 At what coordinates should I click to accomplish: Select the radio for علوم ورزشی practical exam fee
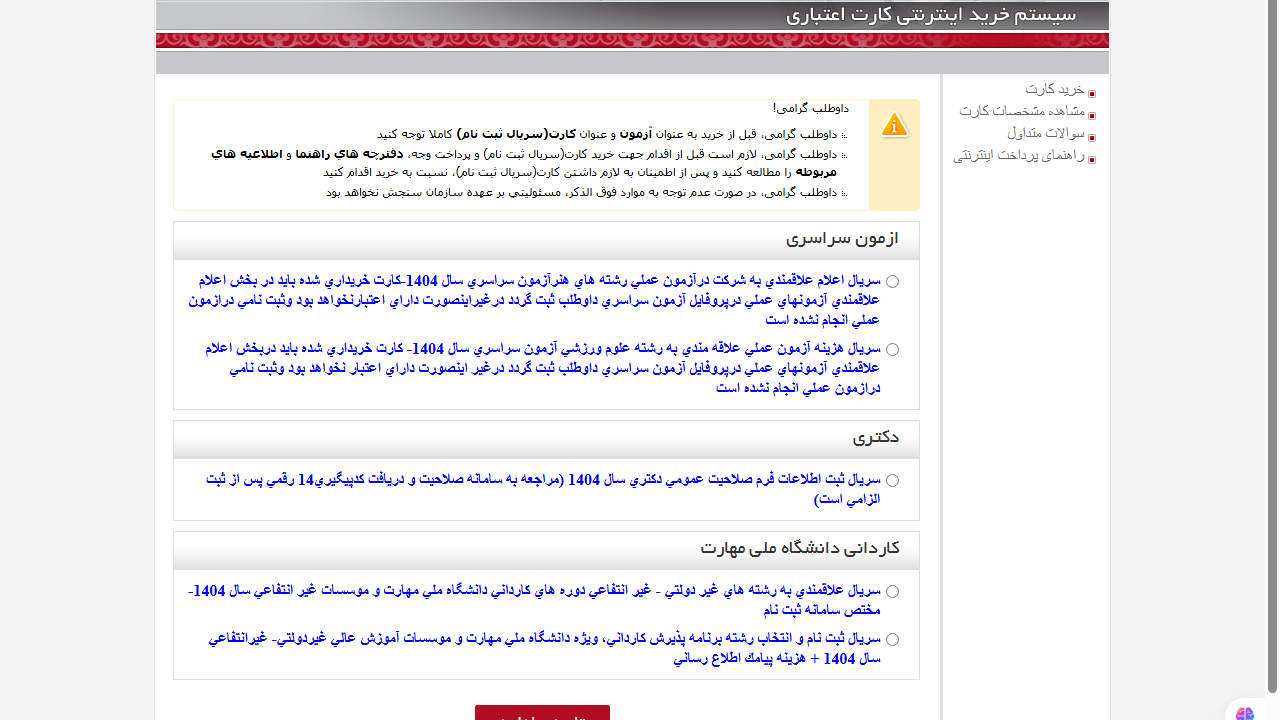(892, 350)
